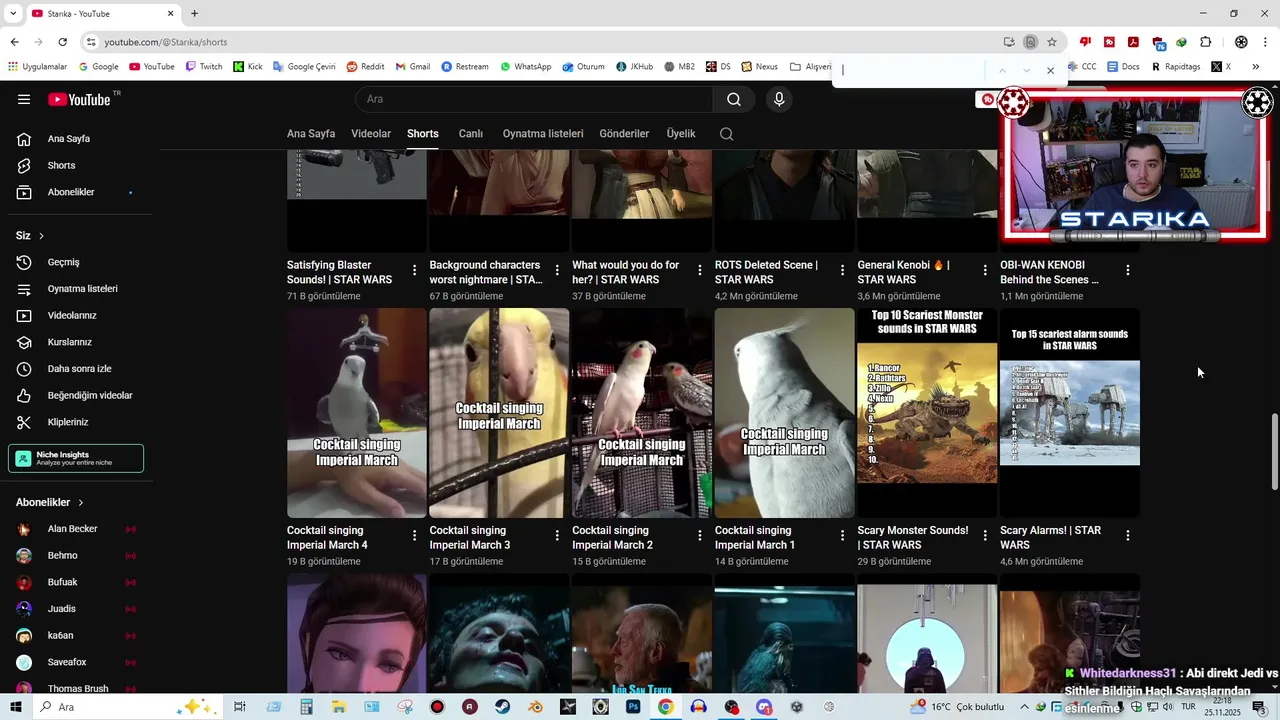This screenshot has height=720, width=1280.
Task: Open the Niche Insights button
Action: [76, 458]
